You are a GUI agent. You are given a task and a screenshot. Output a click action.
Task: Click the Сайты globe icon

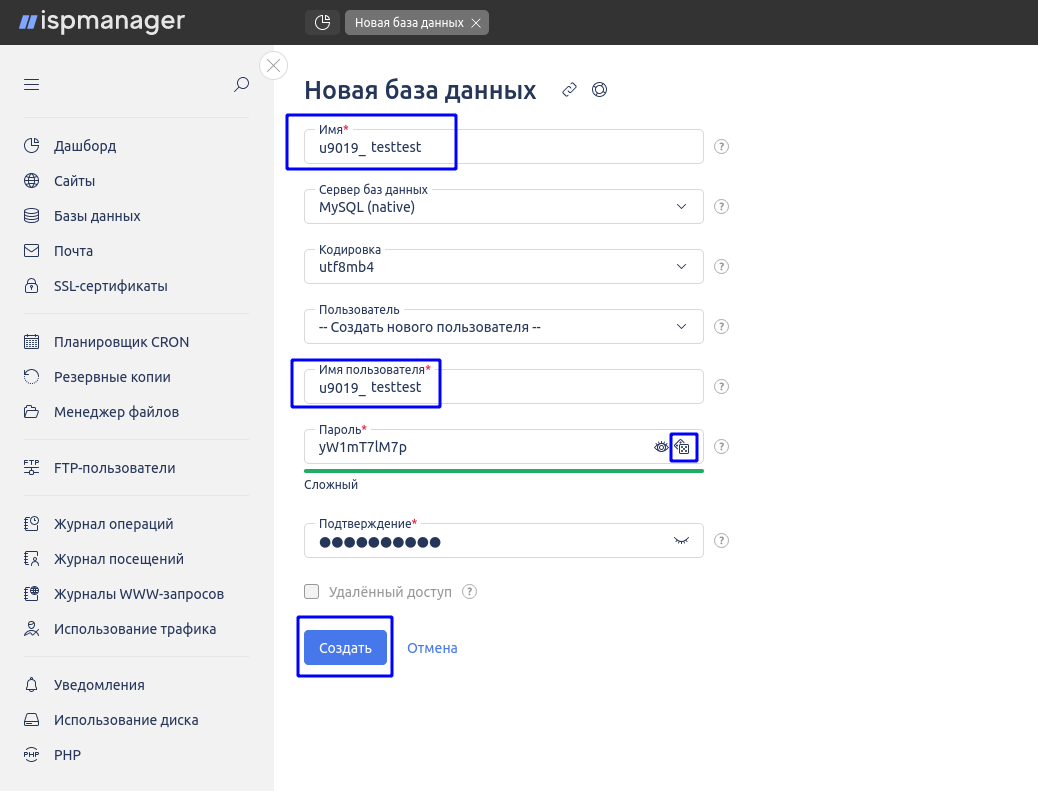coord(31,181)
